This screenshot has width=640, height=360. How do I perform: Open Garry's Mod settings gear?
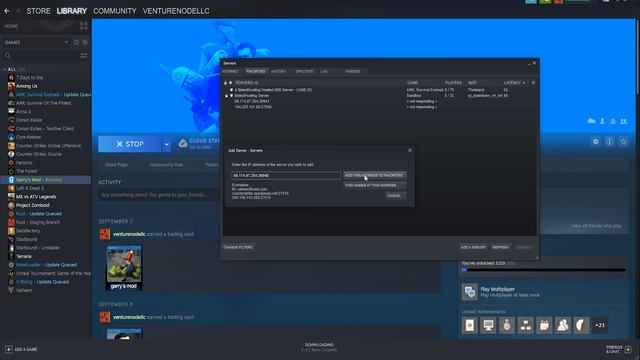[596, 142]
